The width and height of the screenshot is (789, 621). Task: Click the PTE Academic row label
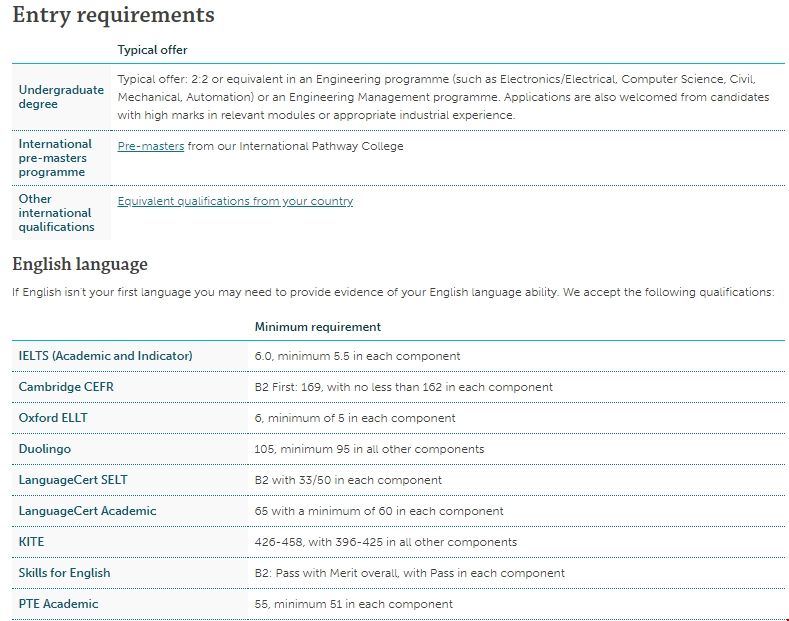tap(59, 604)
